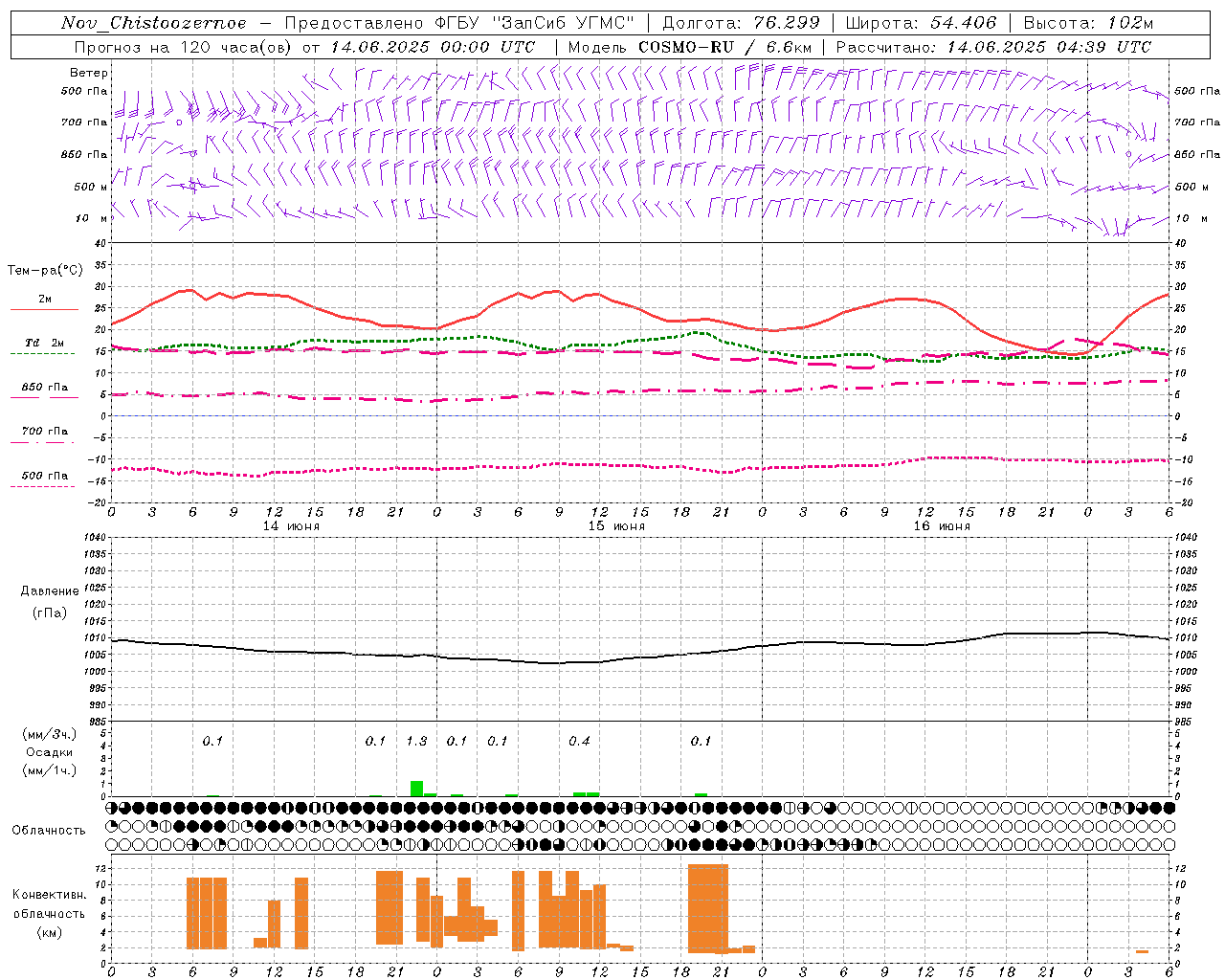
Task: Click the 16 июня date label
Action: pos(942,525)
